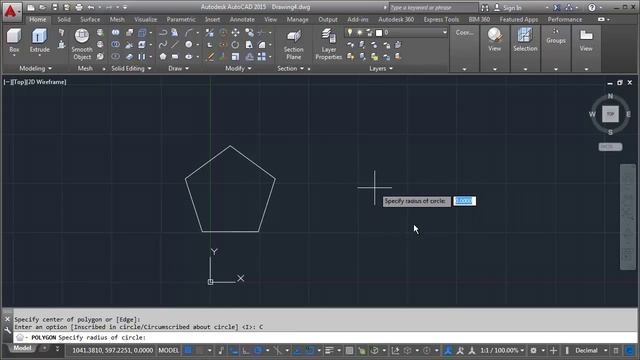Click the 2D Wireframe visual style label
Viewport: 640px width, 360px height.
46,82
